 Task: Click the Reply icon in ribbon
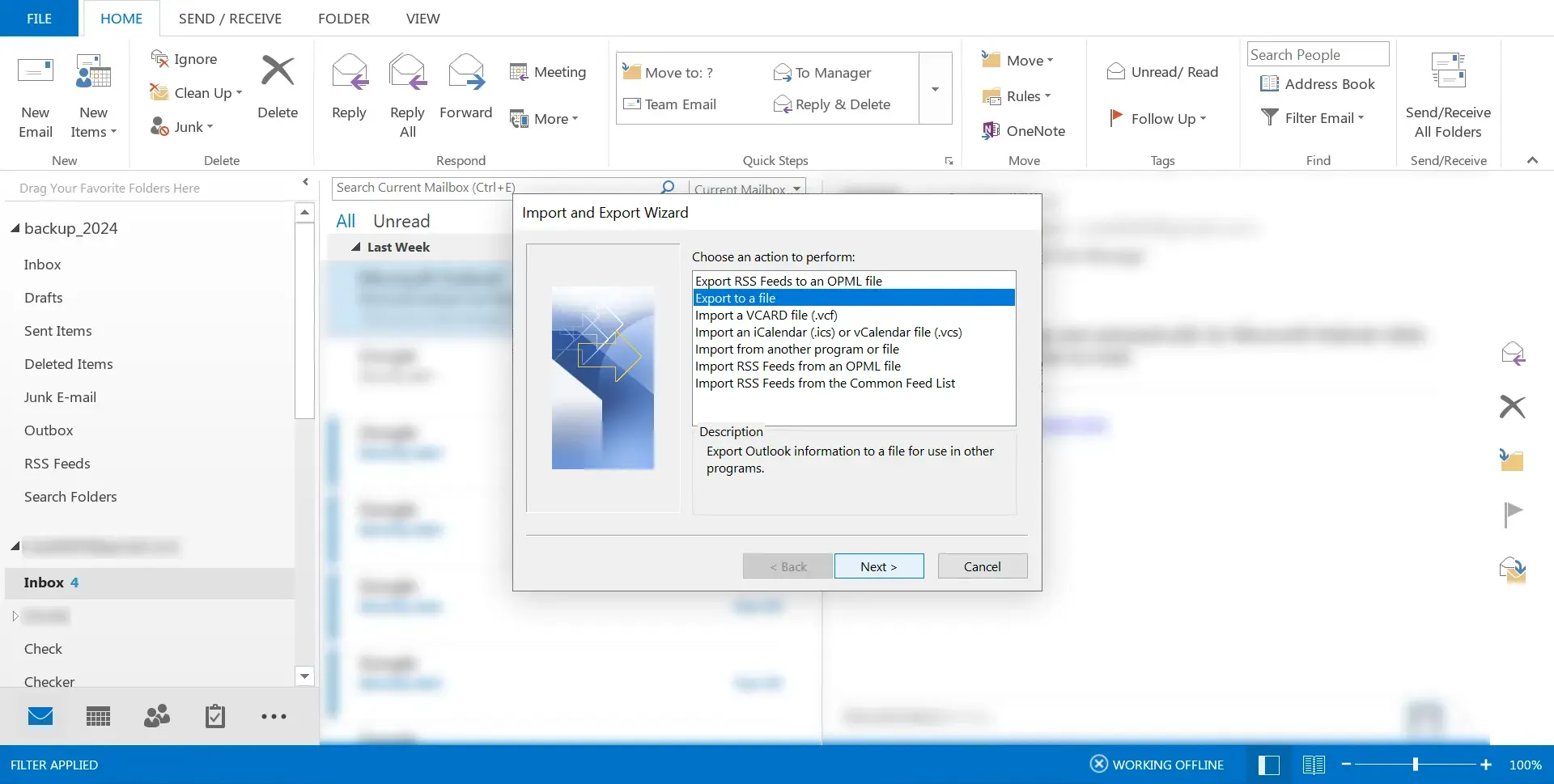point(350,71)
